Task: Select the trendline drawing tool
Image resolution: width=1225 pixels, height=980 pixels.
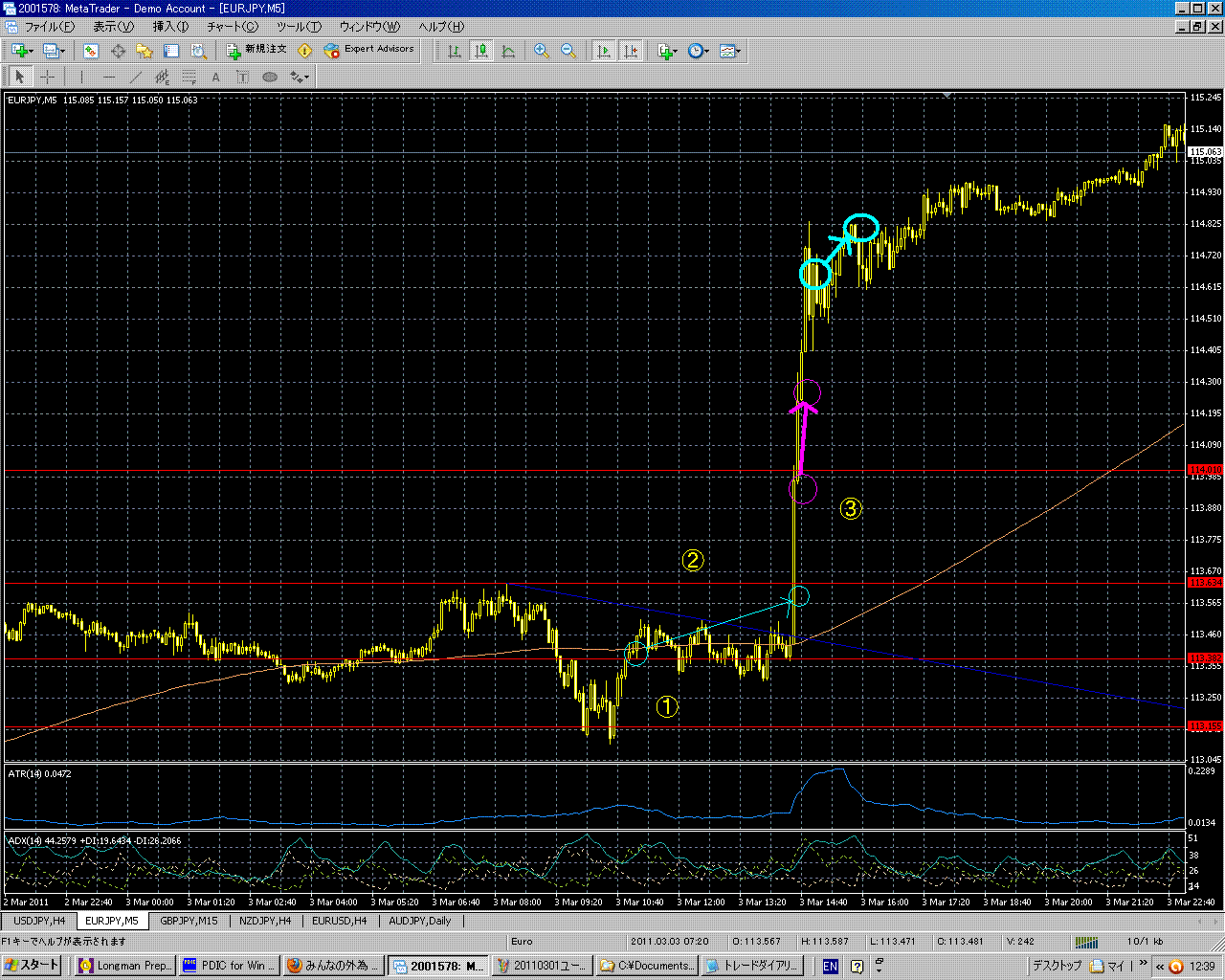Action: (136, 78)
